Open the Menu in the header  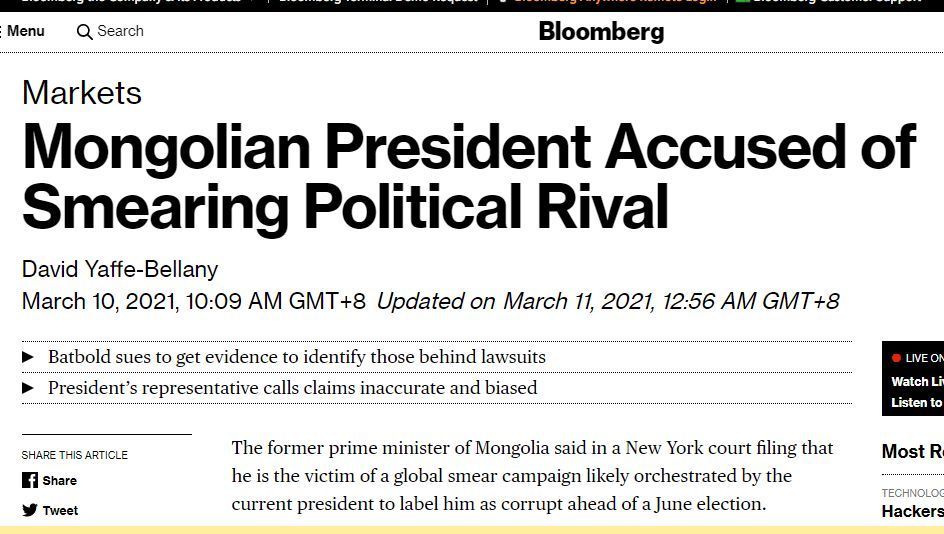pos(24,31)
